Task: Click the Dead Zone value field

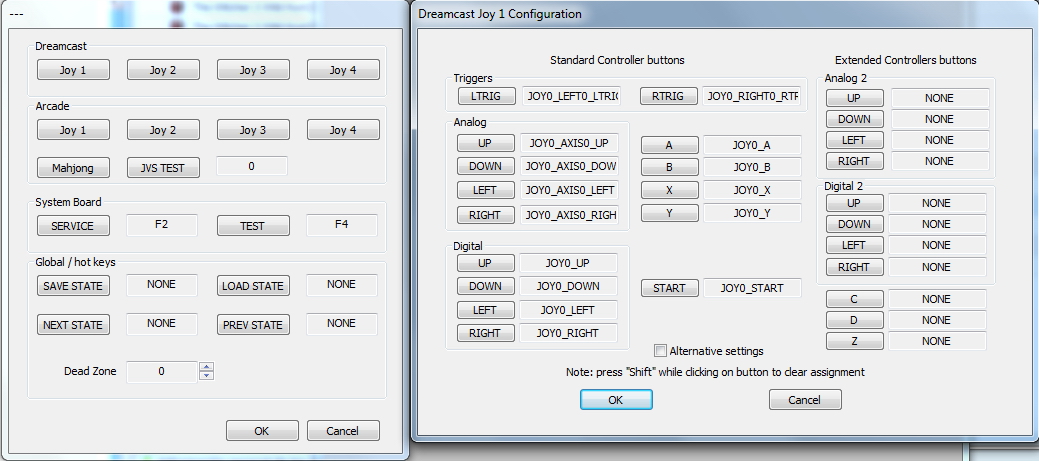Action: click(162, 372)
